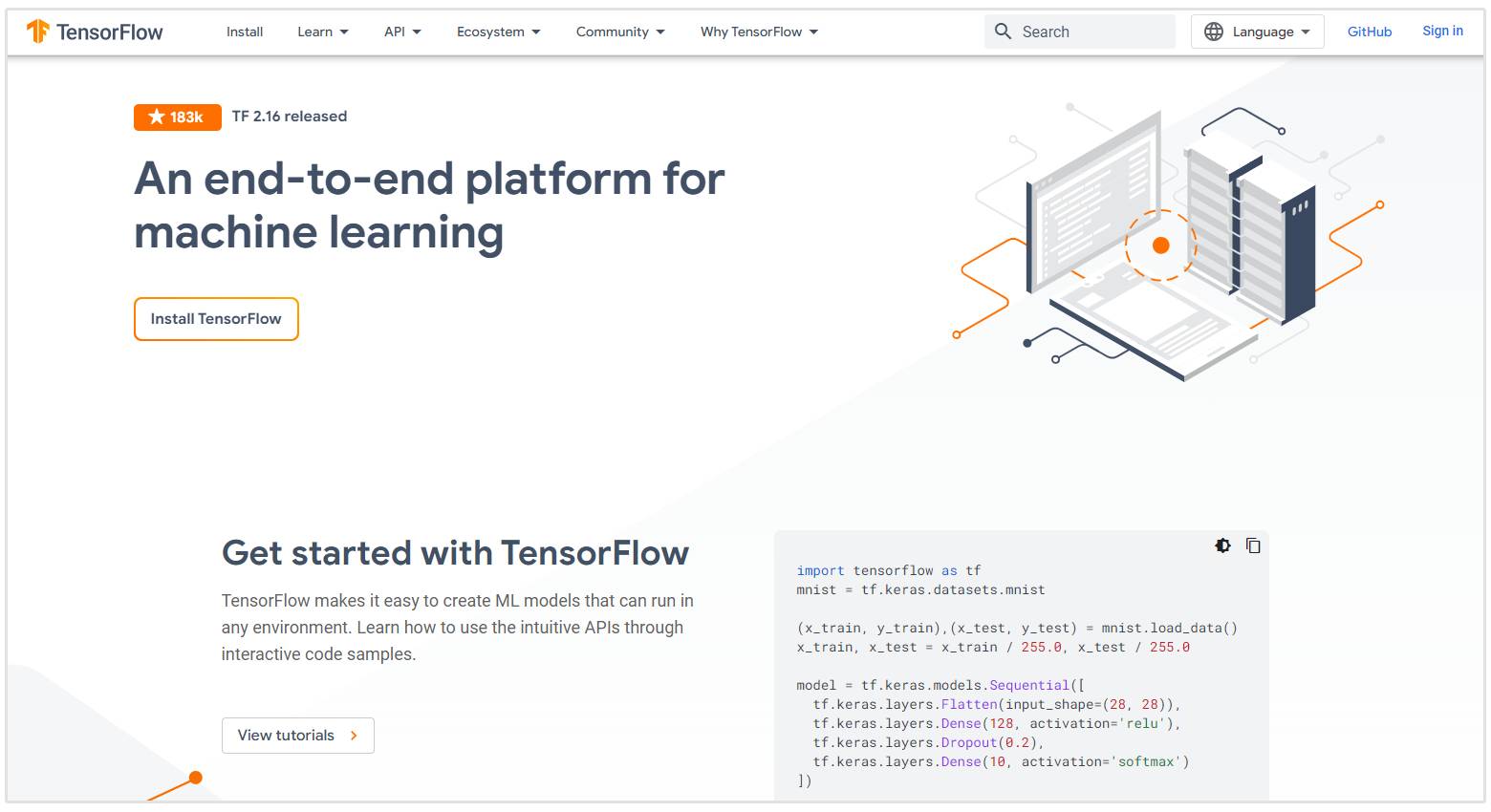Copy code sample with clipboard icon
Viewport: 1491px width, 812px height.
click(x=1253, y=545)
